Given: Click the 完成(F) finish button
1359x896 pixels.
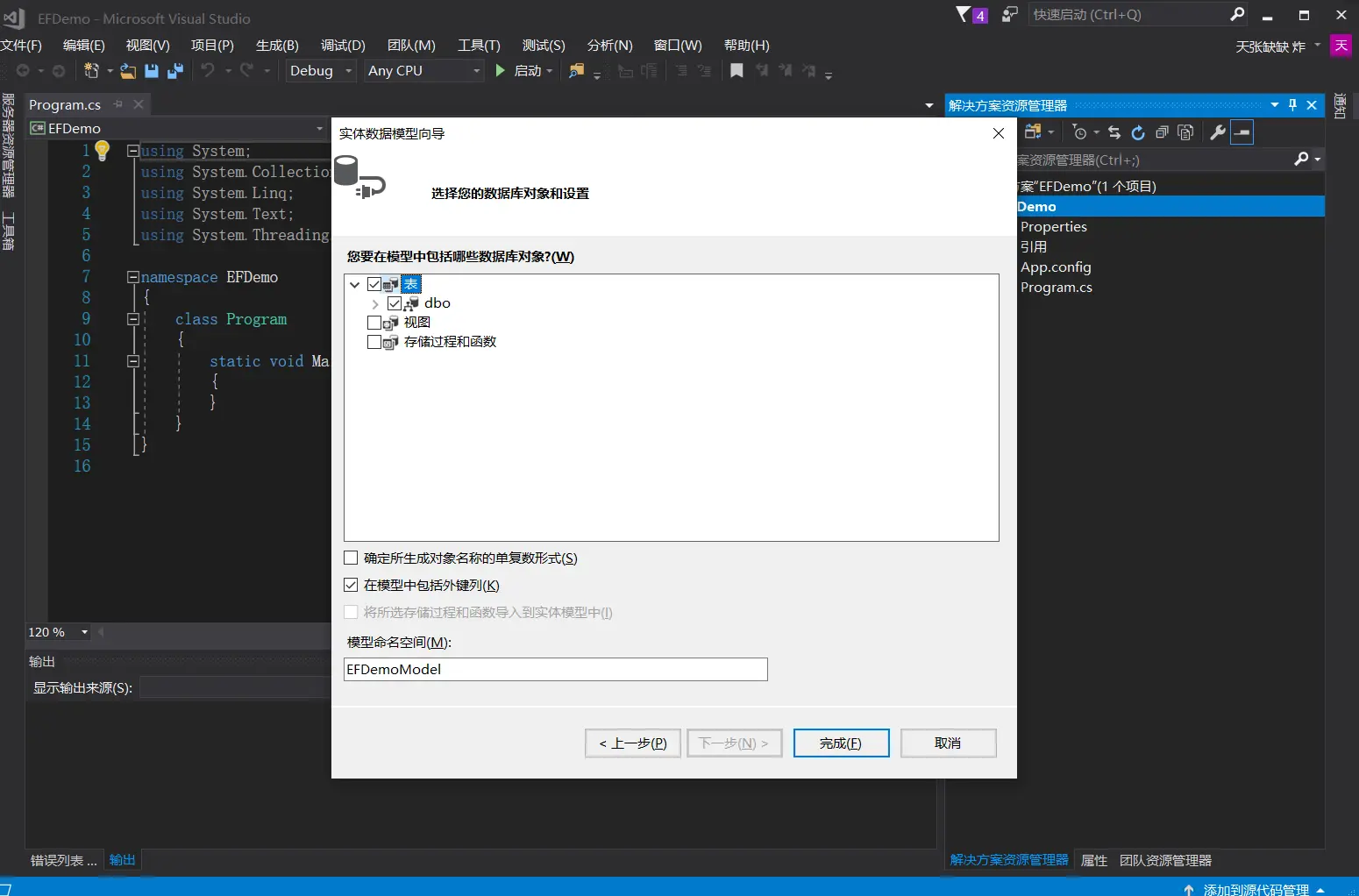Looking at the screenshot, I should click(x=841, y=743).
